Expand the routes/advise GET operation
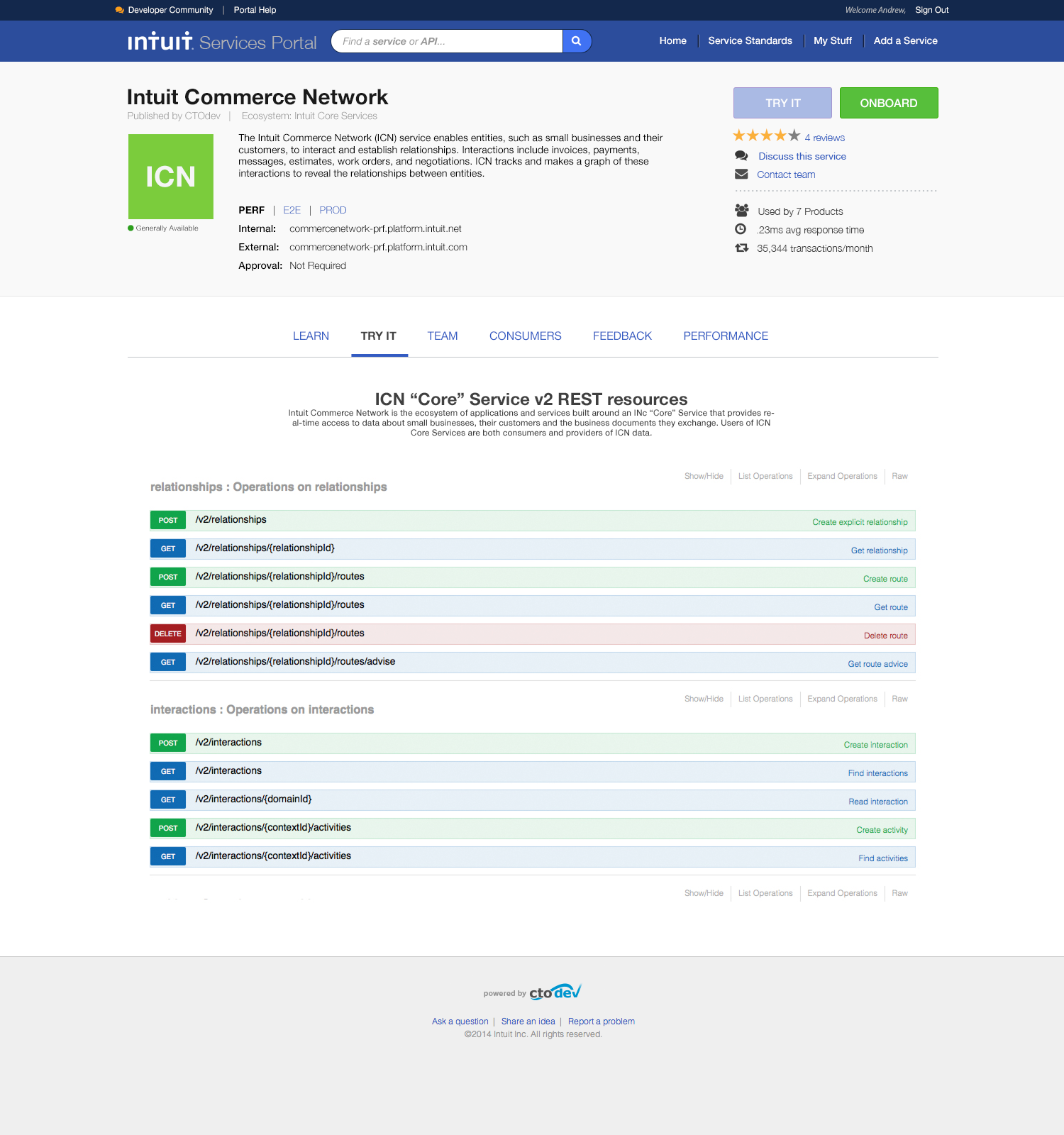 pyautogui.click(x=533, y=662)
